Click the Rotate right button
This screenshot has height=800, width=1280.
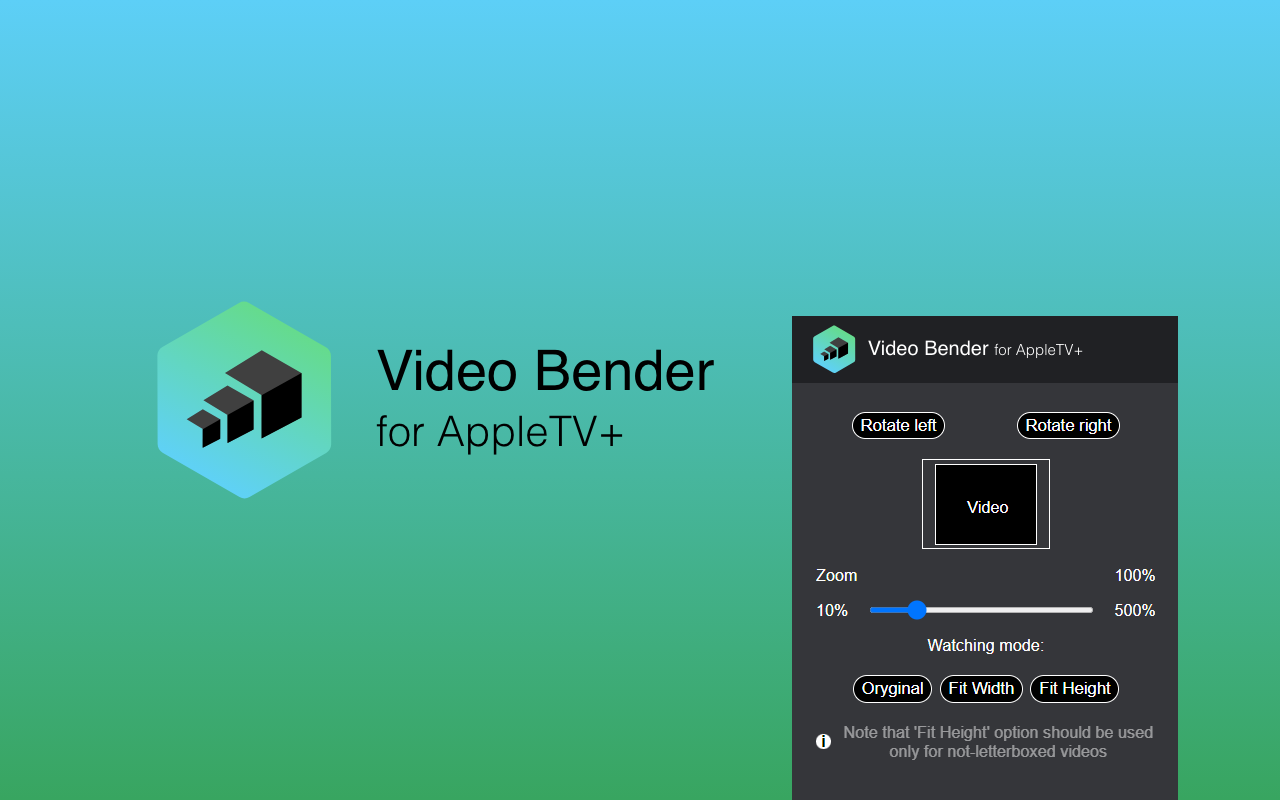click(x=1068, y=425)
